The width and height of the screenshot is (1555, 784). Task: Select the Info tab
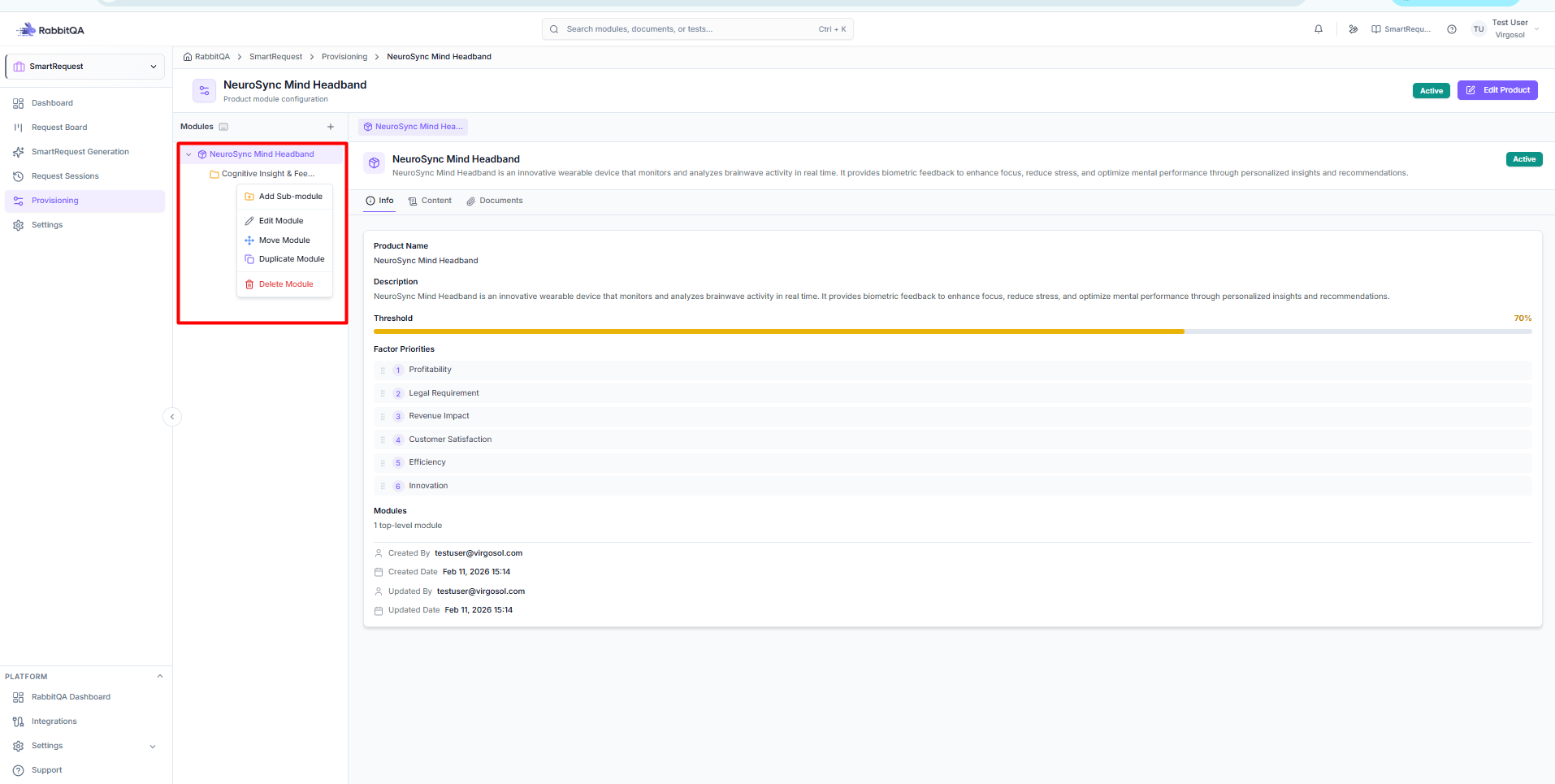pyautogui.click(x=379, y=201)
